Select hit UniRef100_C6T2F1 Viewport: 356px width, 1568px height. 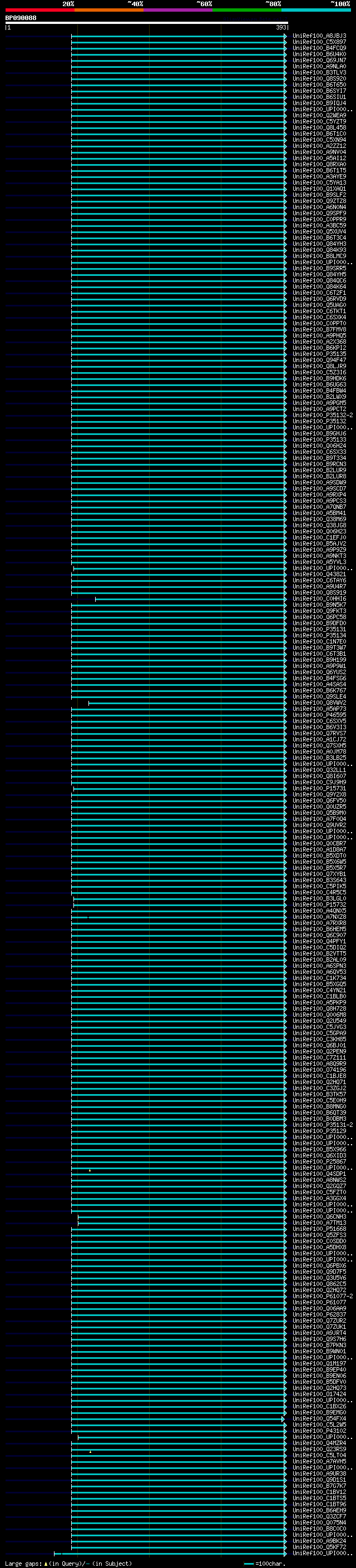(x=319, y=293)
